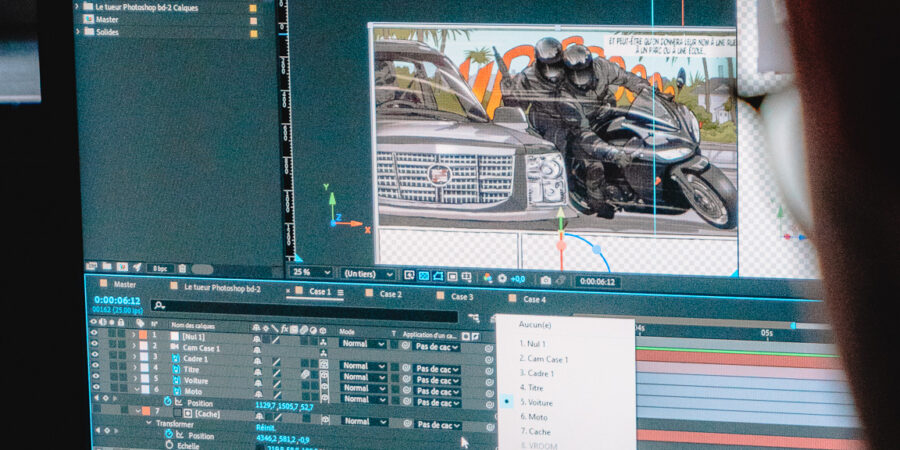Close the Case 1 timeline tab
This screenshot has width=900, height=450.
(x=288, y=290)
